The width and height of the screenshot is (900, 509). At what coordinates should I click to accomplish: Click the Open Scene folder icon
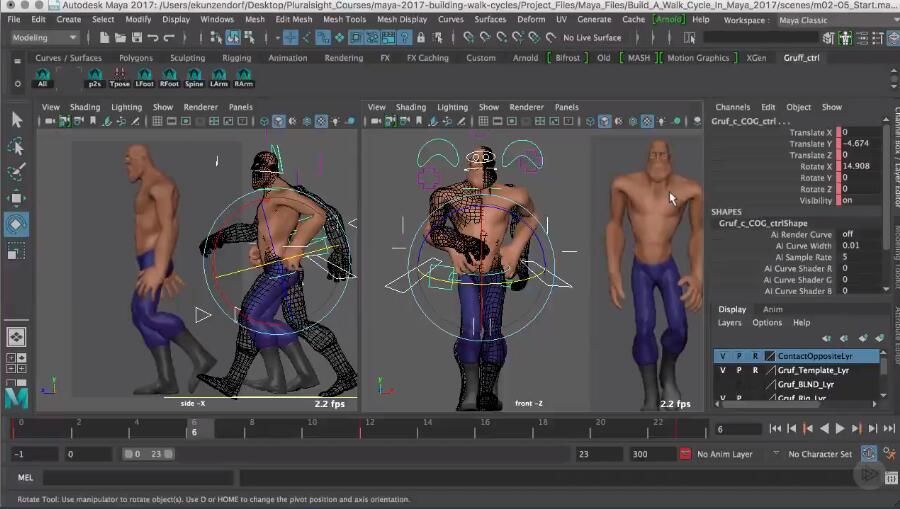[x=120, y=38]
